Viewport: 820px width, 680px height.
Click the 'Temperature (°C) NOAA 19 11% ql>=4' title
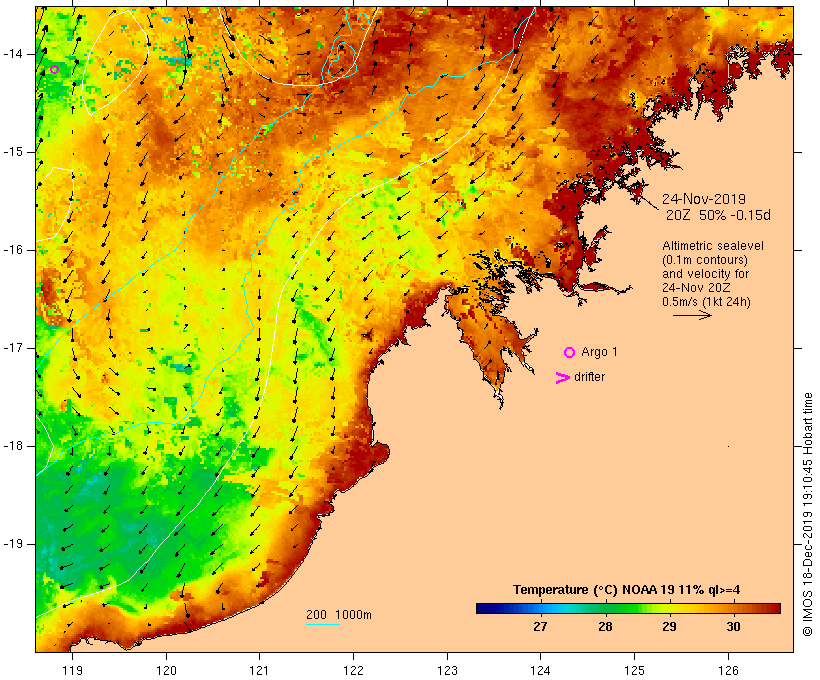(x=627, y=590)
